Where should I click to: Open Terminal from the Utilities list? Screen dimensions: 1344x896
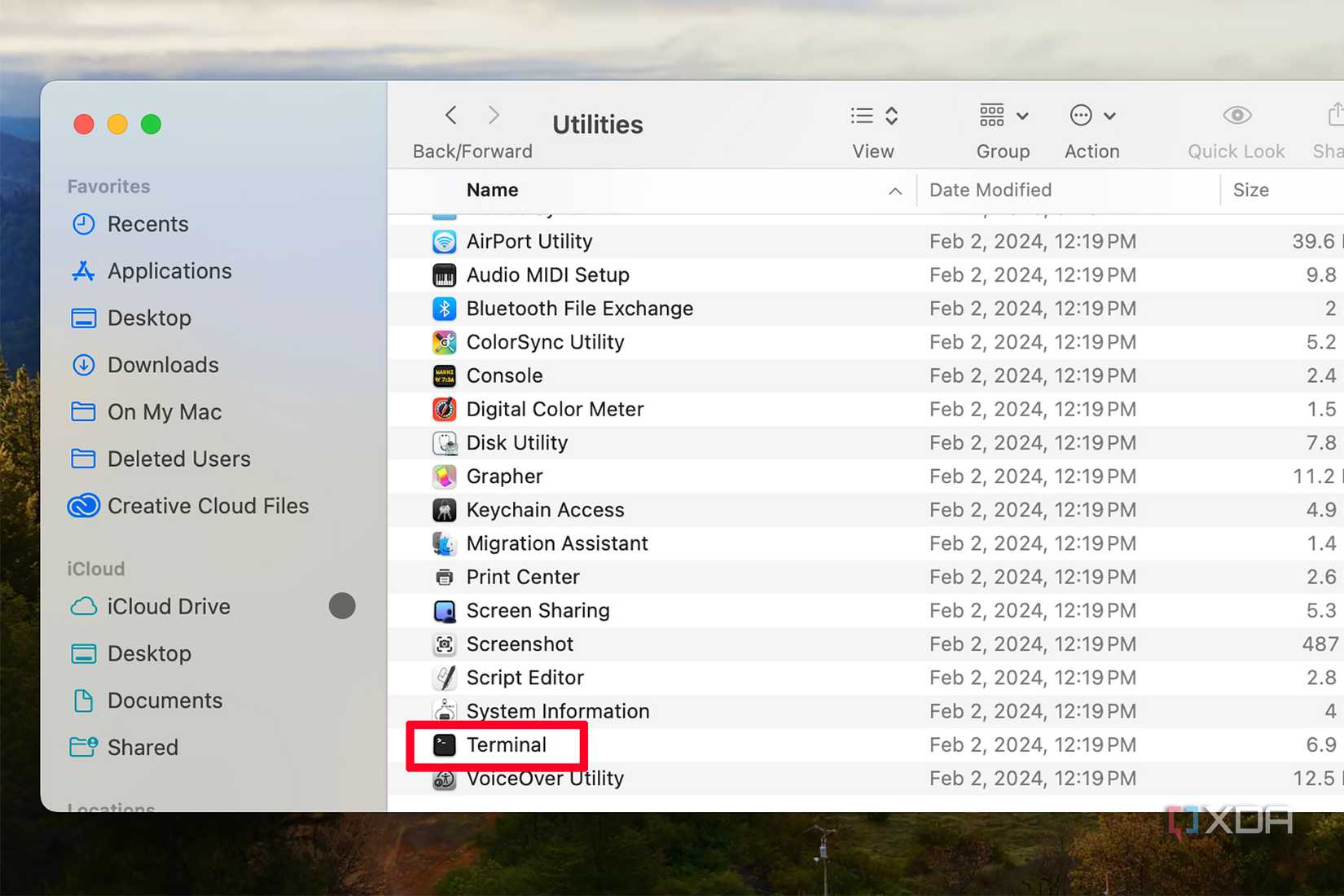[505, 744]
